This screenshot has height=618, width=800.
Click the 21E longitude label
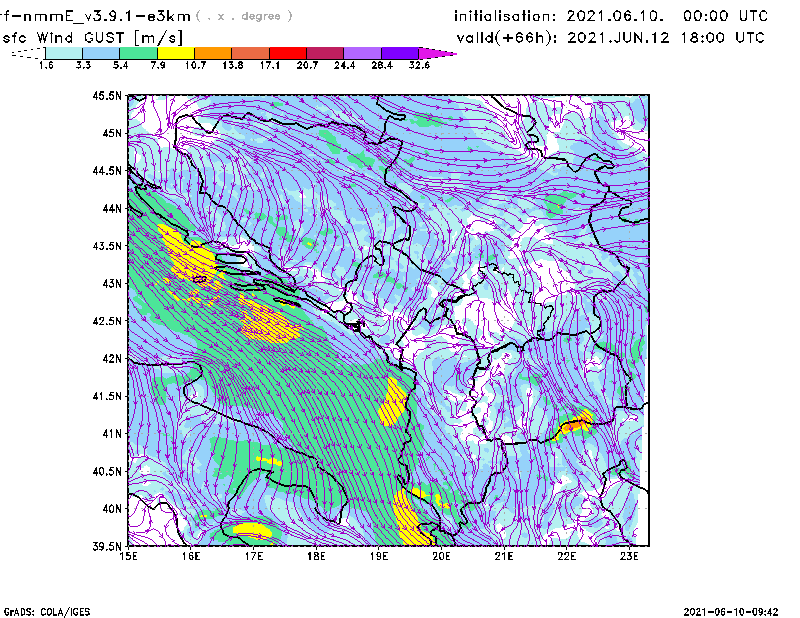point(504,556)
